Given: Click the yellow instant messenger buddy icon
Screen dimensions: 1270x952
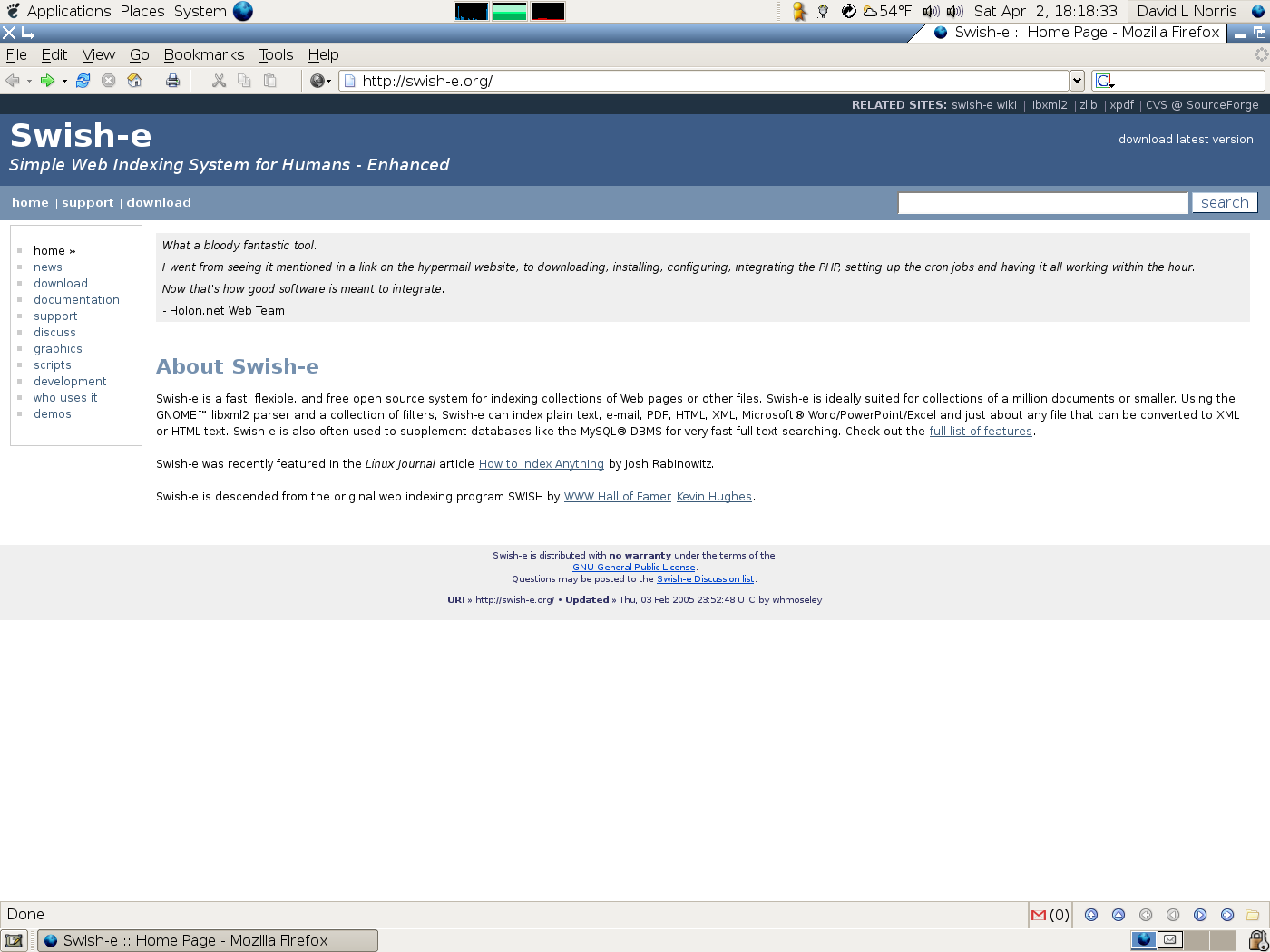Looking at the screenshot, I should [x=799, y=11].
